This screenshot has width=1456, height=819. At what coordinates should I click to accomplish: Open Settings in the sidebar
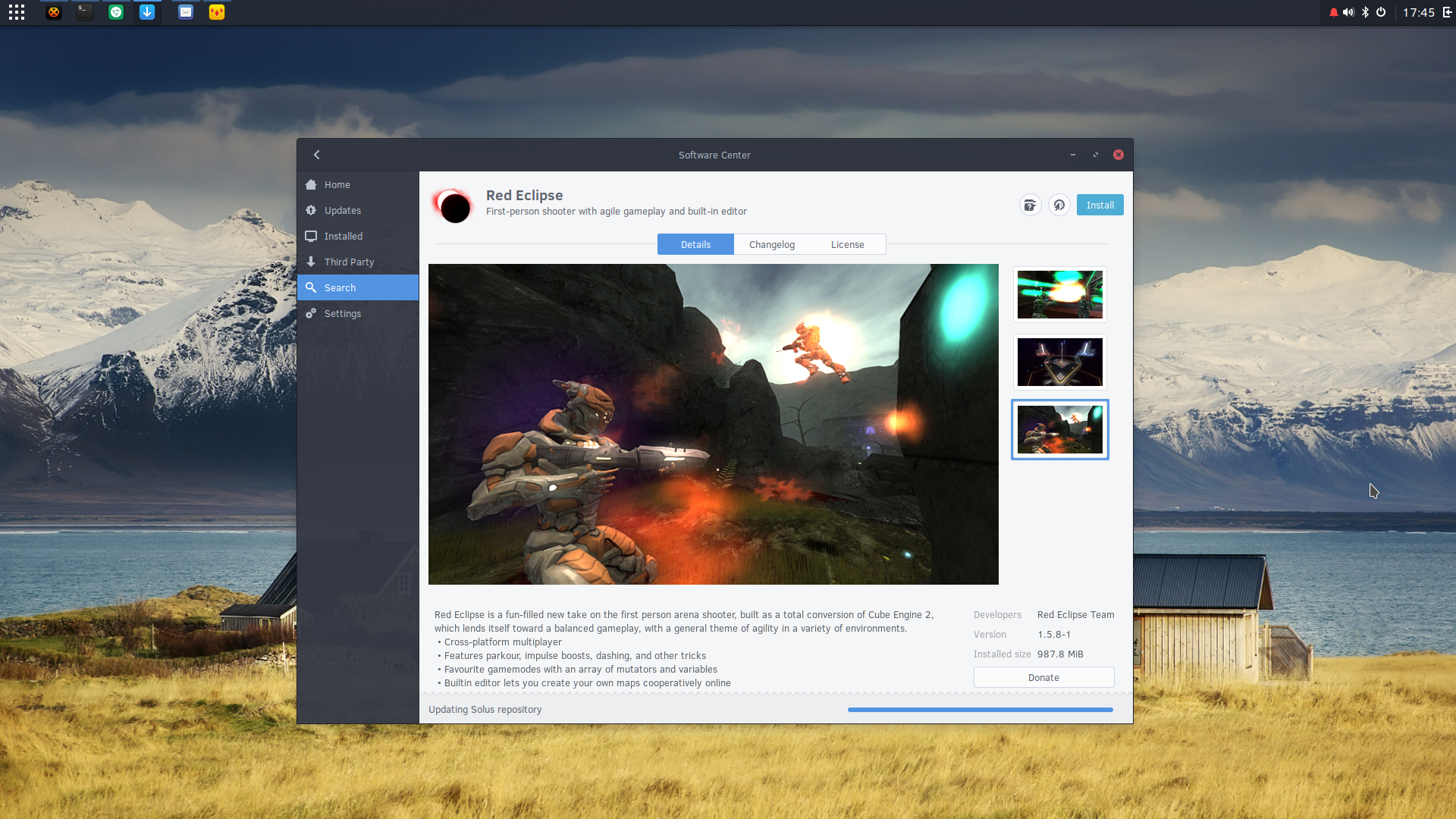click(x=358, y=314)
